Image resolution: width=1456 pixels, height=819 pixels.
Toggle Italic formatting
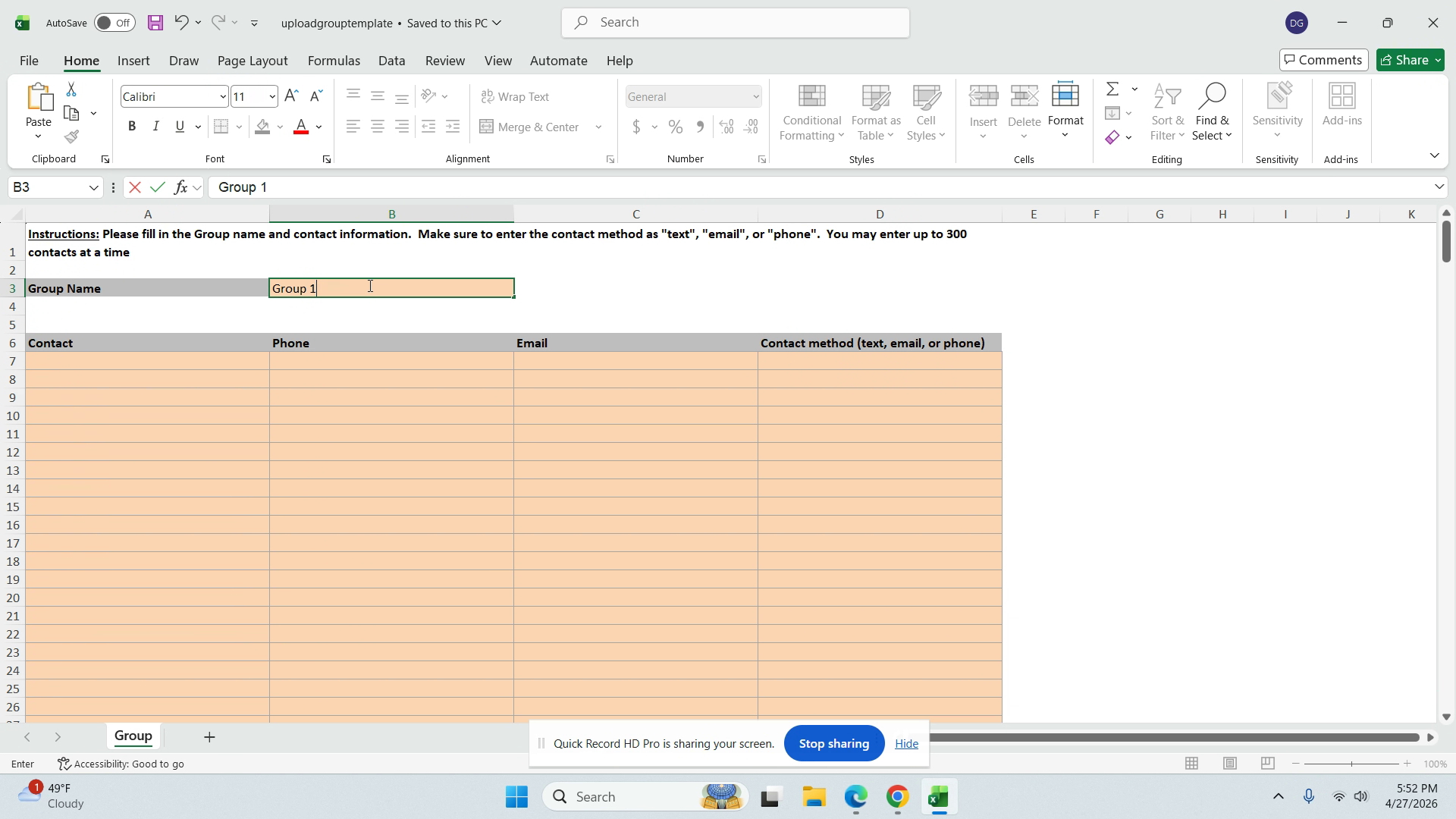click(156, 127)
